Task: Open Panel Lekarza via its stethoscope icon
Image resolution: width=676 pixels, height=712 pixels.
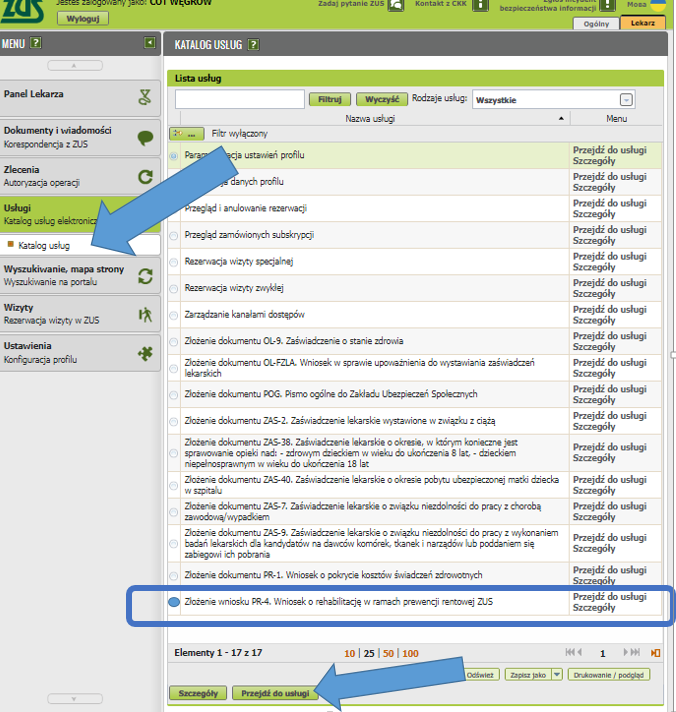Action: [x=145, y=98]
